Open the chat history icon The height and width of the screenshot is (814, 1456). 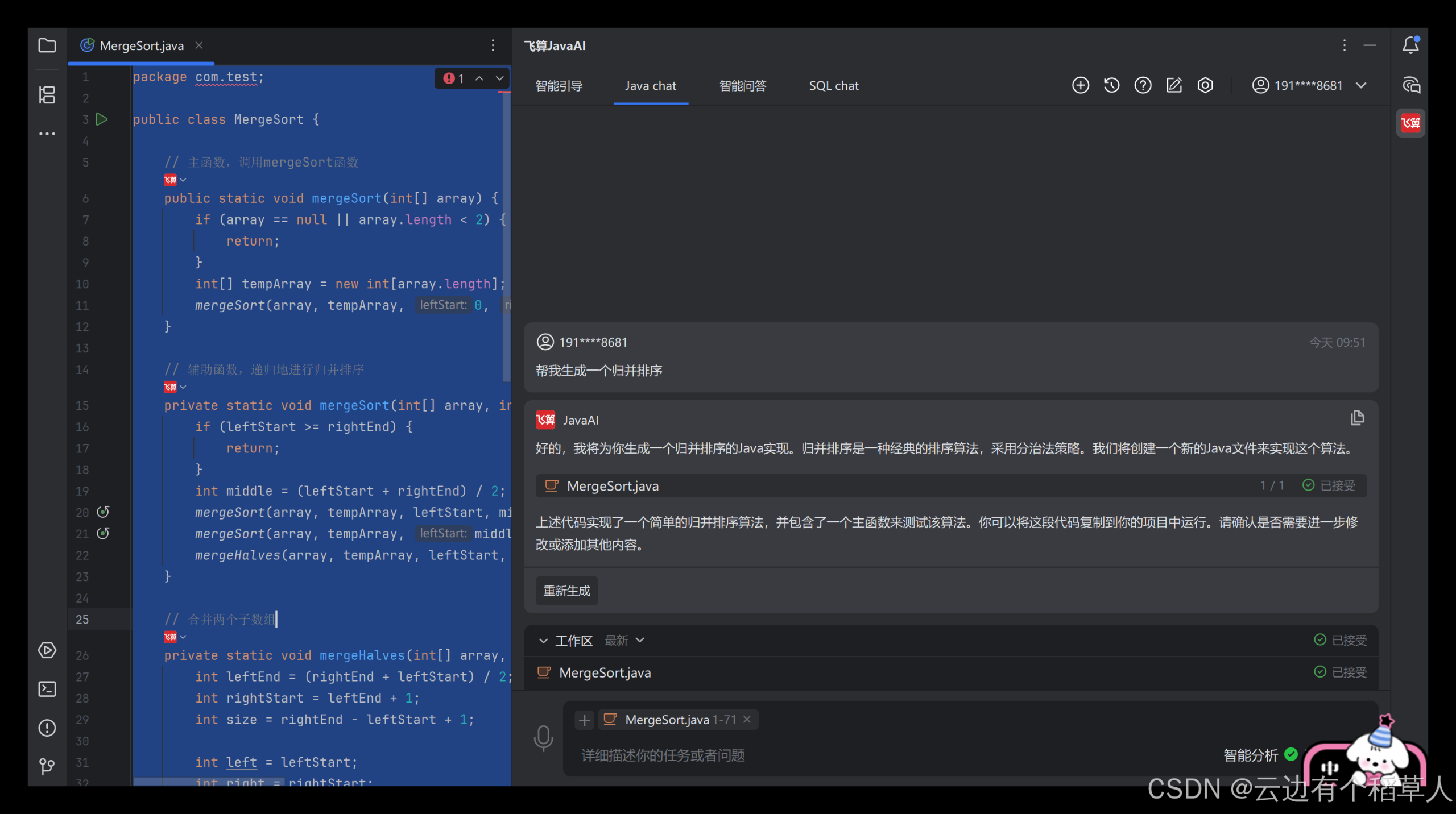pos(1112,85)
